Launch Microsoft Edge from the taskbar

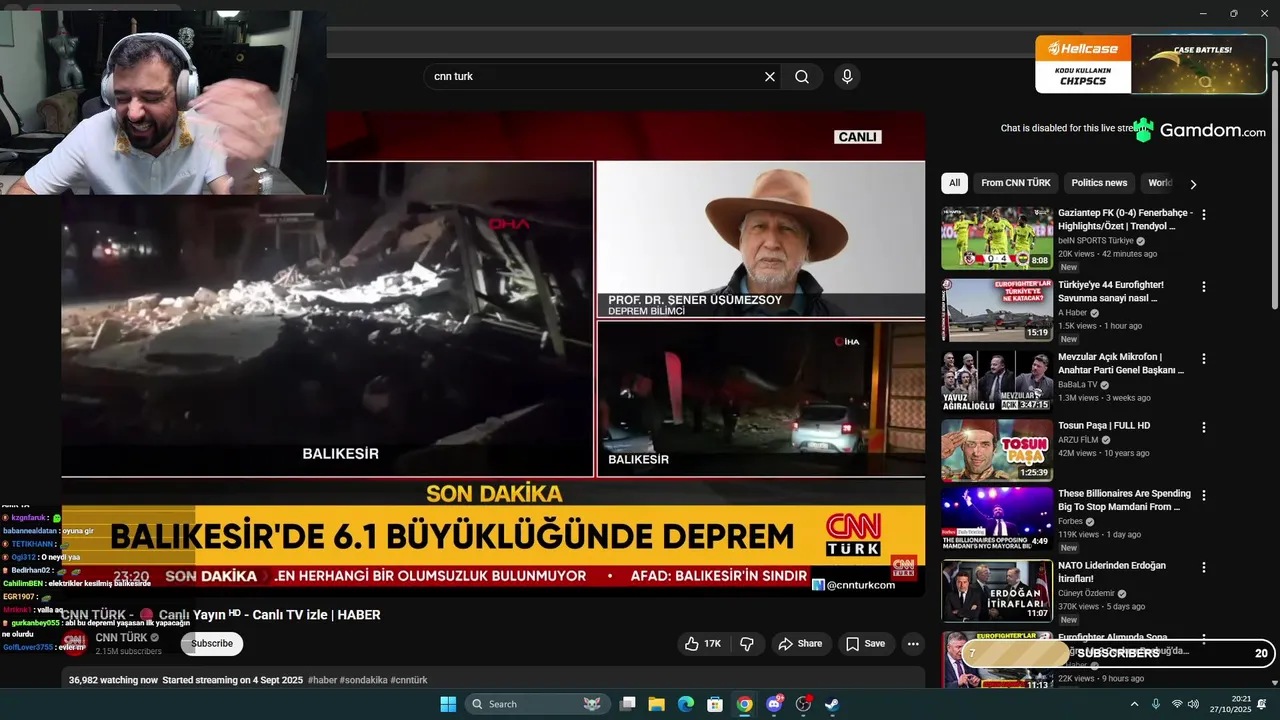tap(686, 704)
